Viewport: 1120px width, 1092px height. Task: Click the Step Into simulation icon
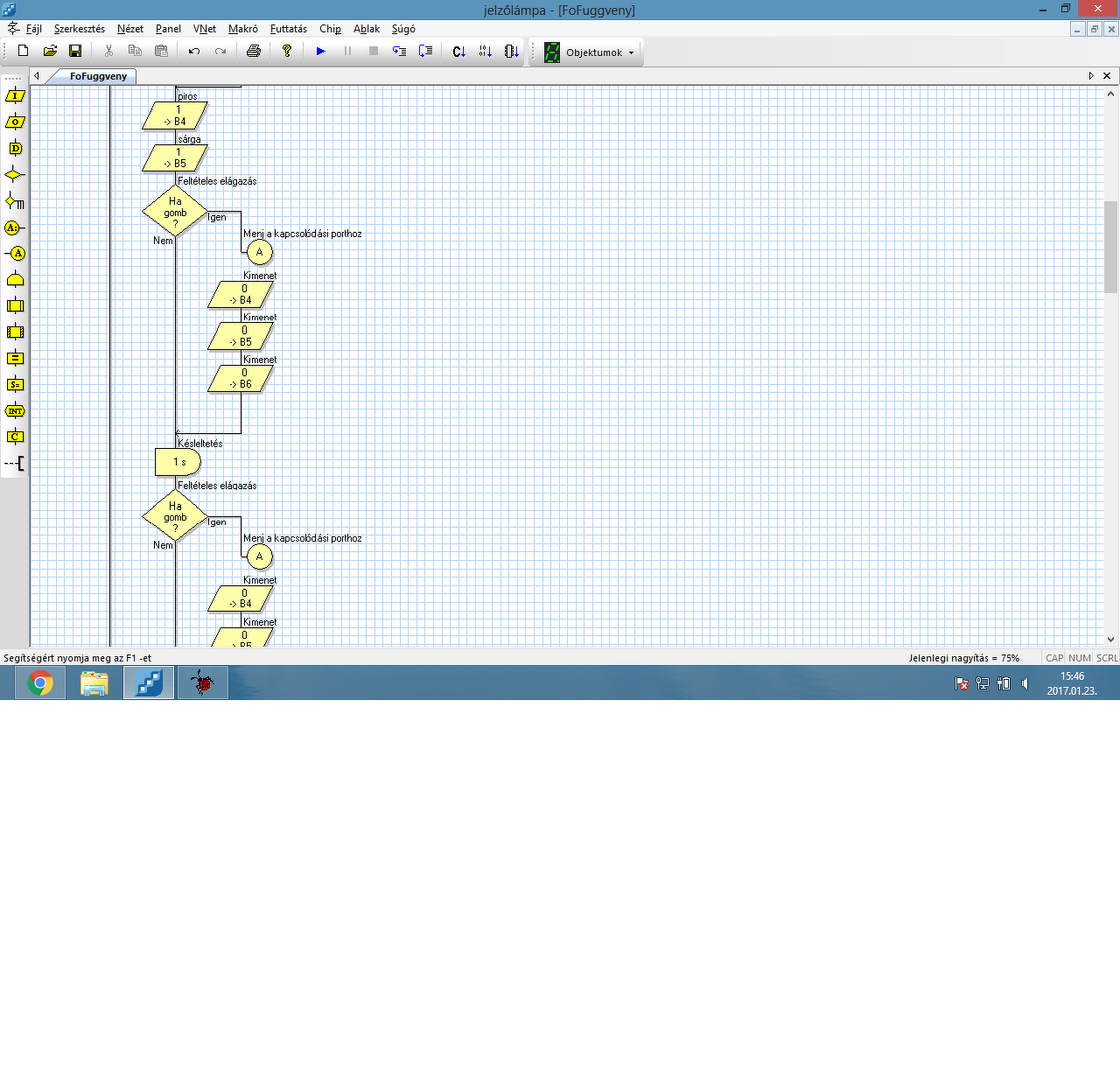click(x=400, y=51)
